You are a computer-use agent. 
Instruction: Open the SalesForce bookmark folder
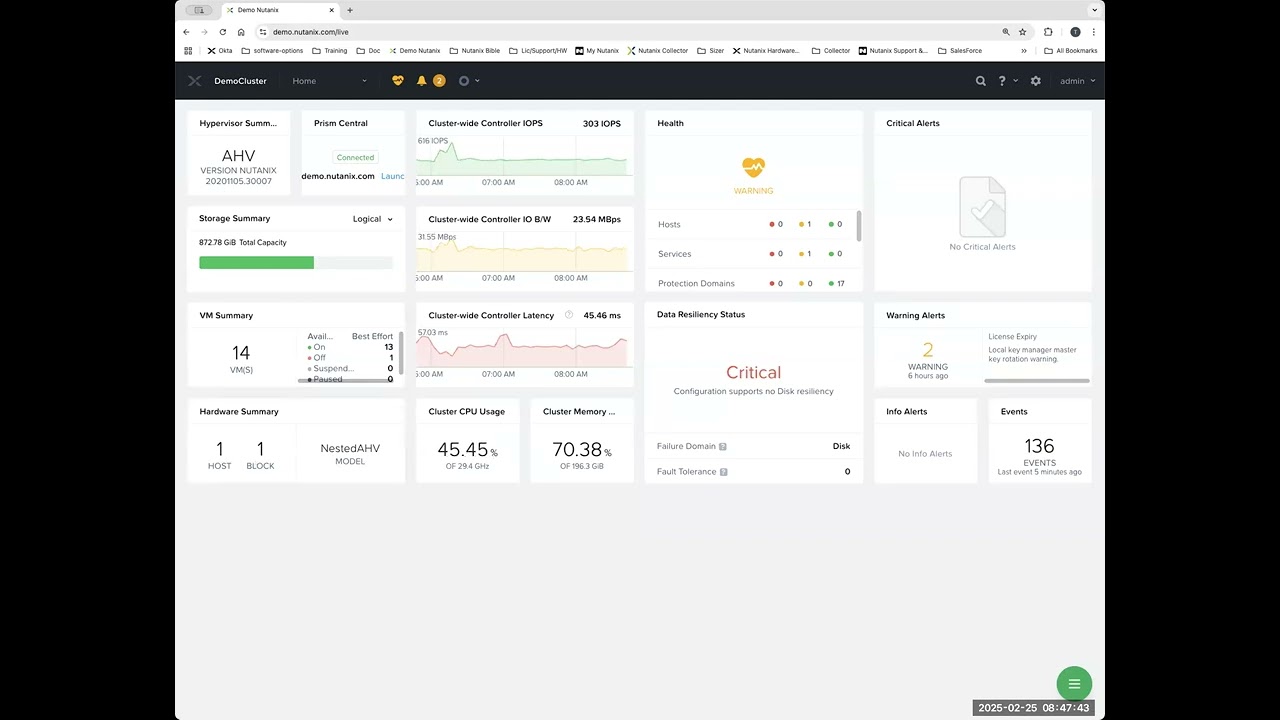[960, 50]
